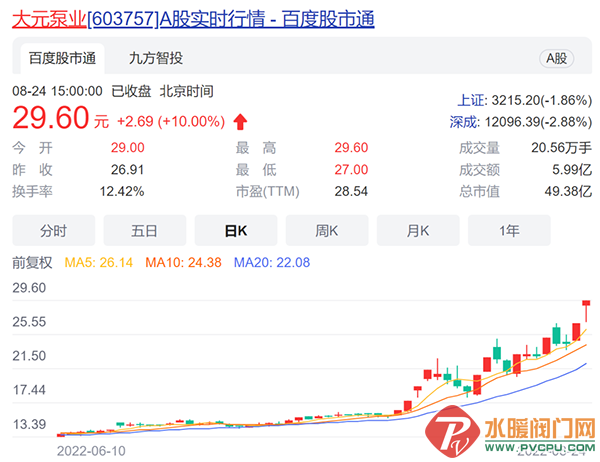Click the 13.39 y-axis label
Screen dimensions: 600x462
[x=29, y=424]
